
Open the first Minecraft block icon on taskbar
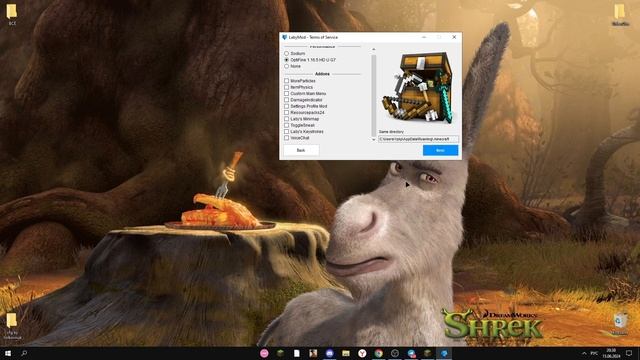click(x=280, y=353)
